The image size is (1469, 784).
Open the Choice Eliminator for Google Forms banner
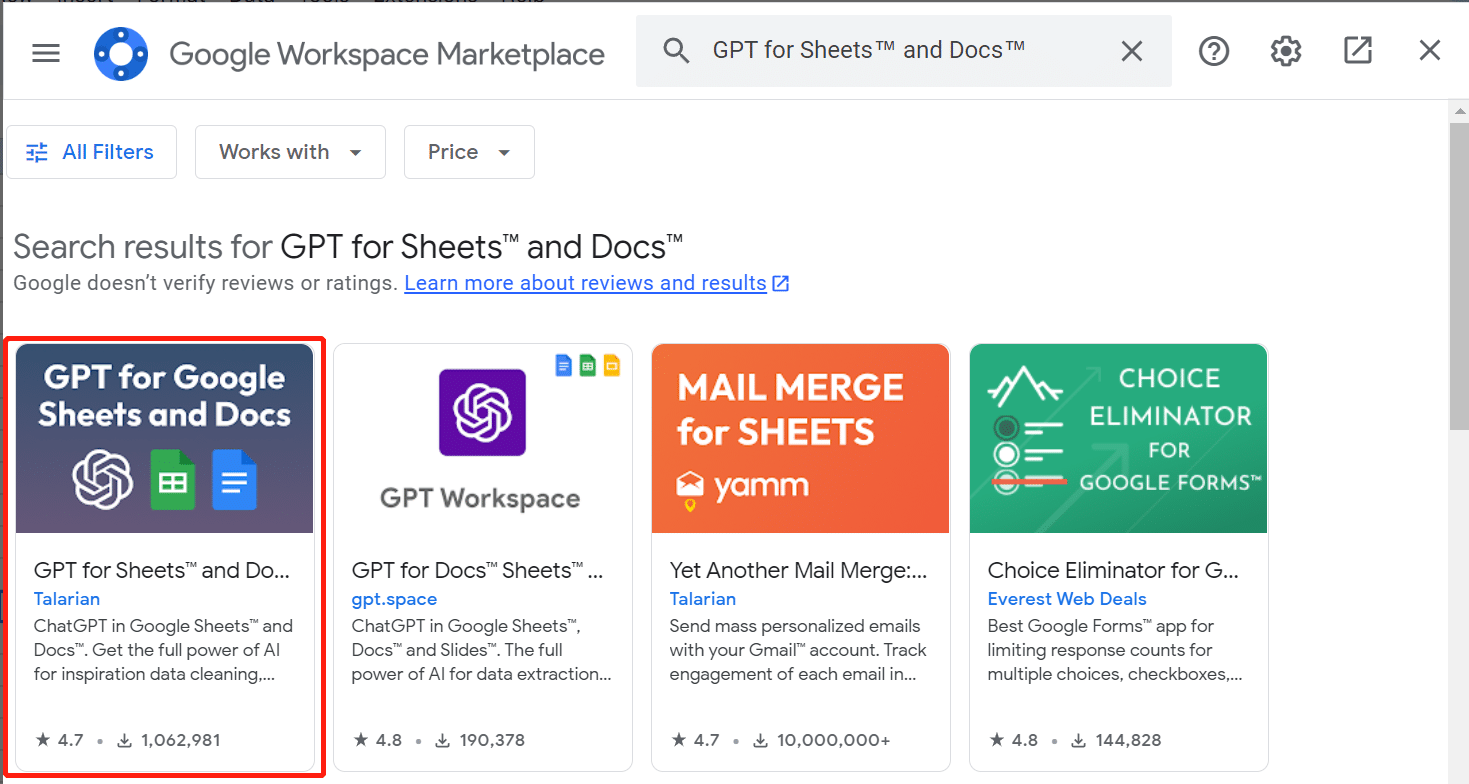coord(1118,438)
